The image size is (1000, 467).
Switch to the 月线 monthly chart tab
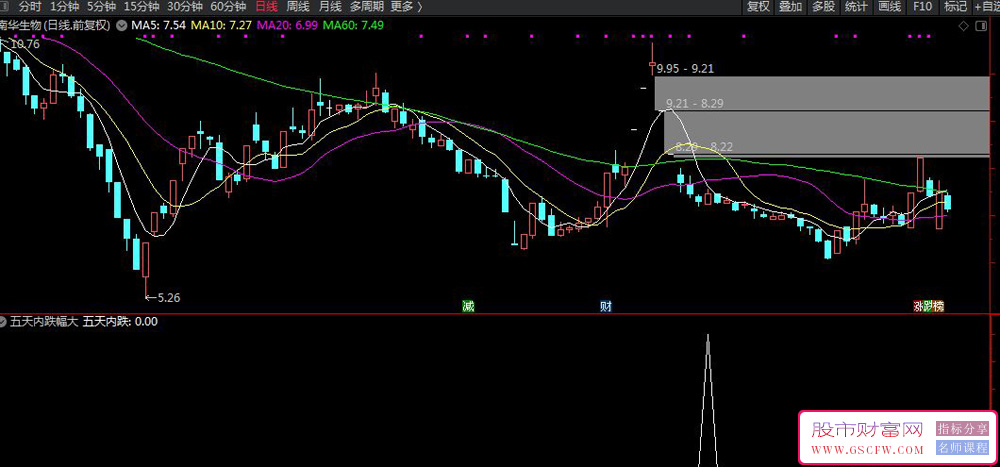point(329,7)
